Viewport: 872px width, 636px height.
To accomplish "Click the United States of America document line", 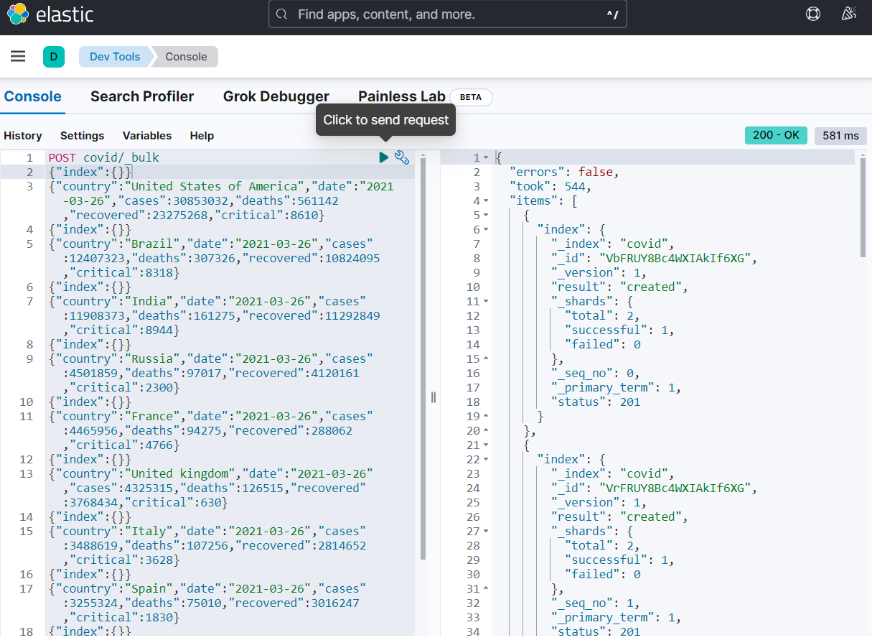I will tap(221, 201).
